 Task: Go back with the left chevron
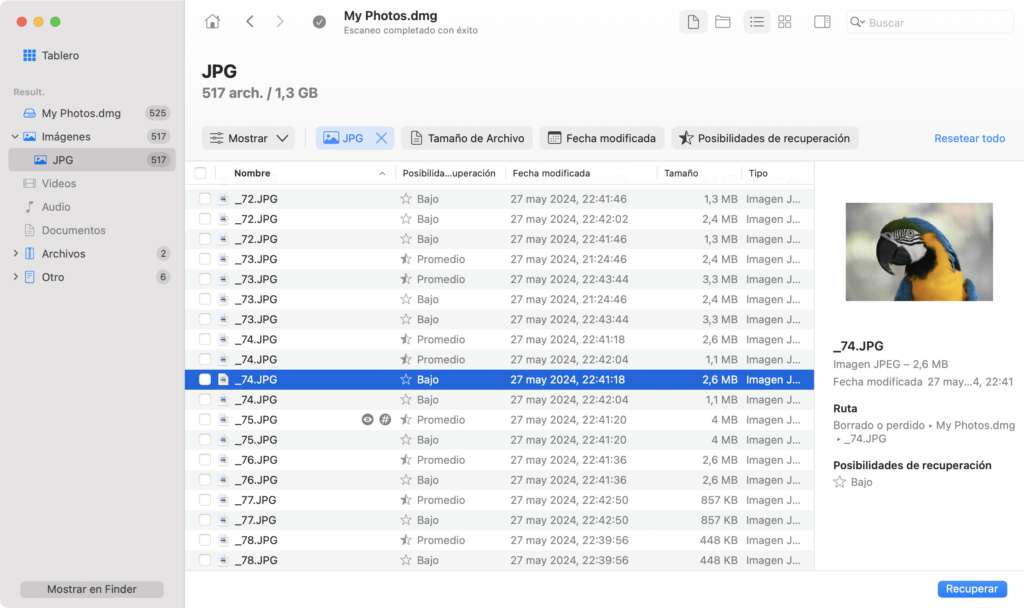(x=250, y=22)
